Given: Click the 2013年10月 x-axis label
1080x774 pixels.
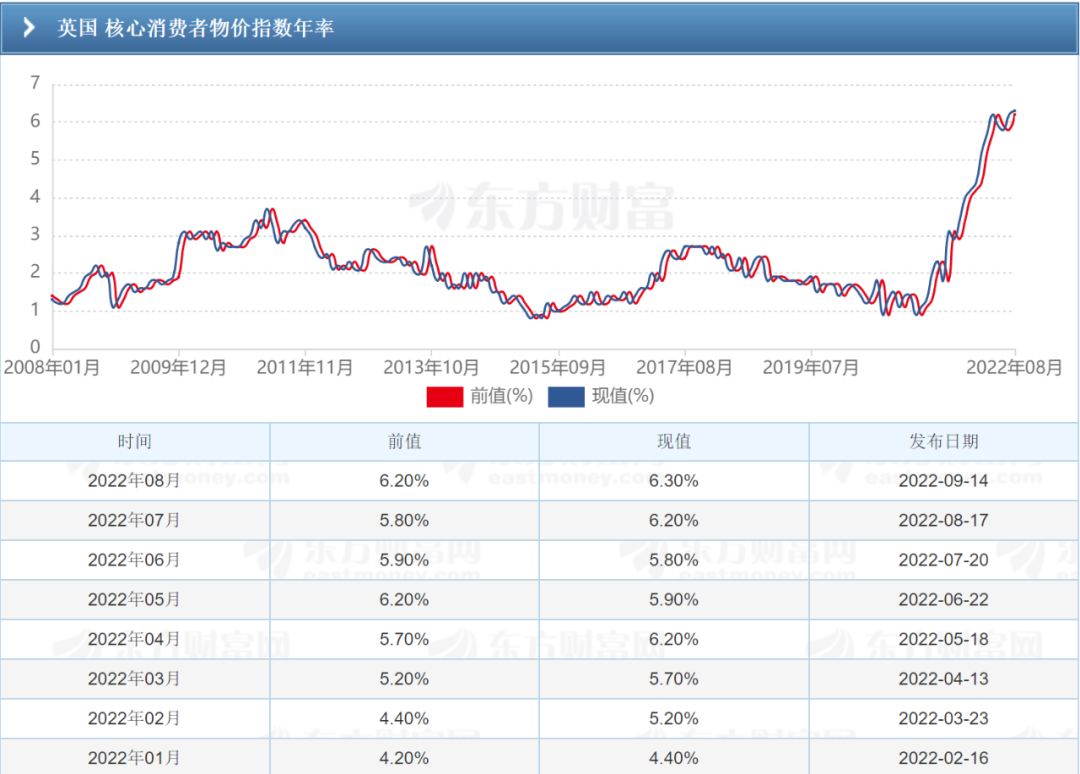Looking at the screenshot, I should 431,367.
